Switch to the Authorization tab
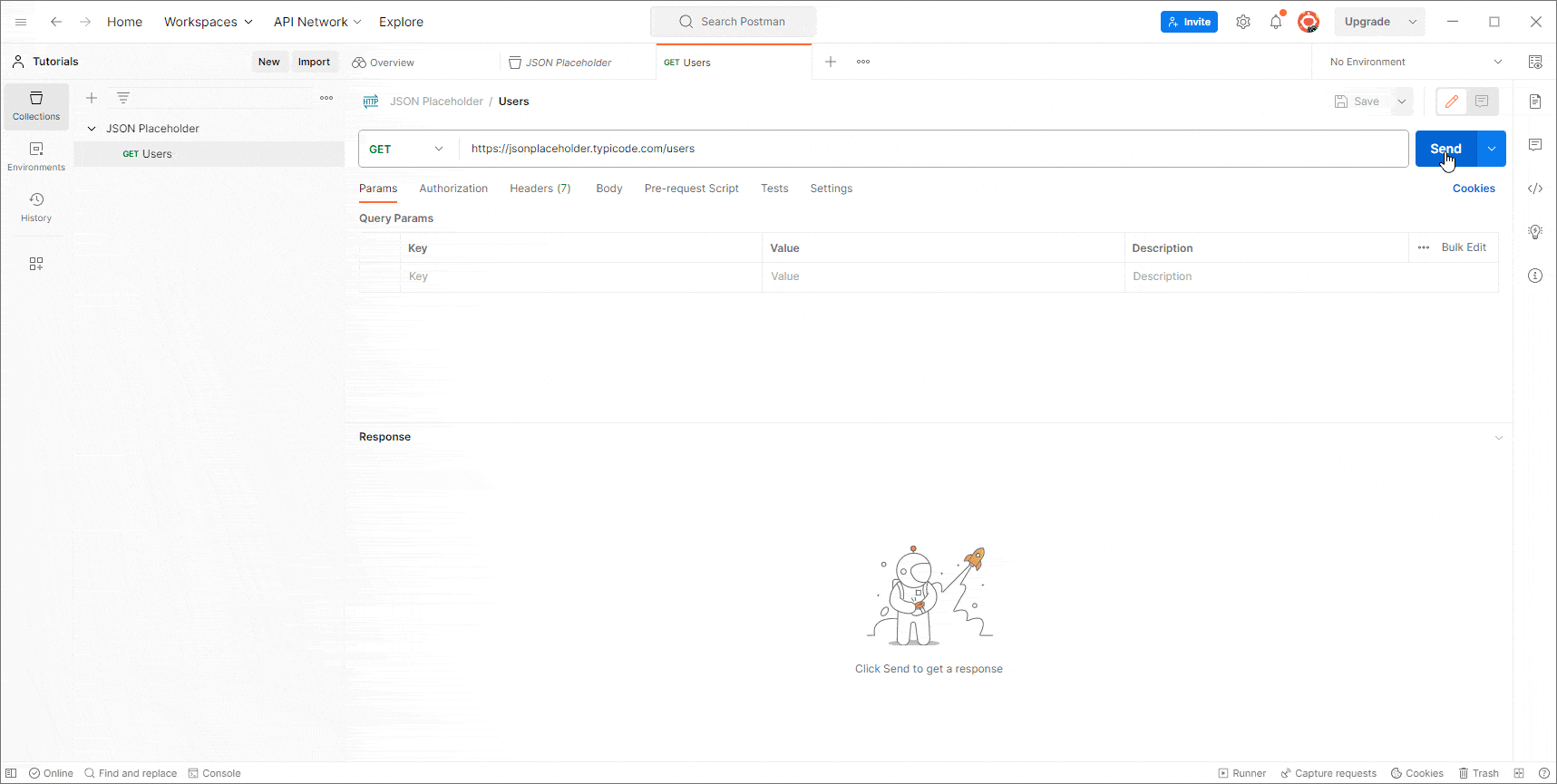1557x784 pixels. (x=453, y=189)
